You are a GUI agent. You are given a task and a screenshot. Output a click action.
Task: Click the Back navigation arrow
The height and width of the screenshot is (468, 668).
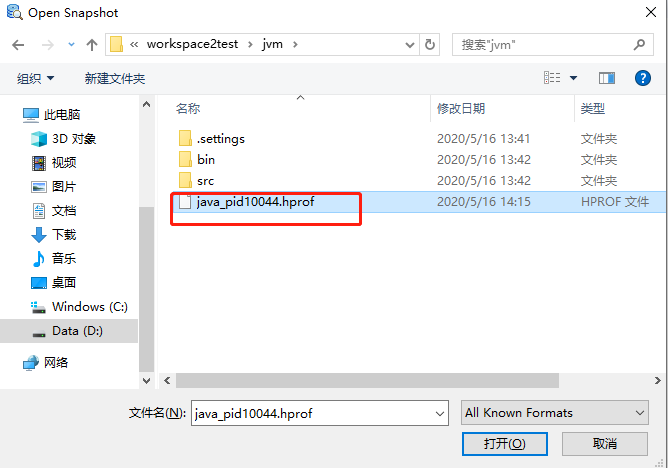18,45
